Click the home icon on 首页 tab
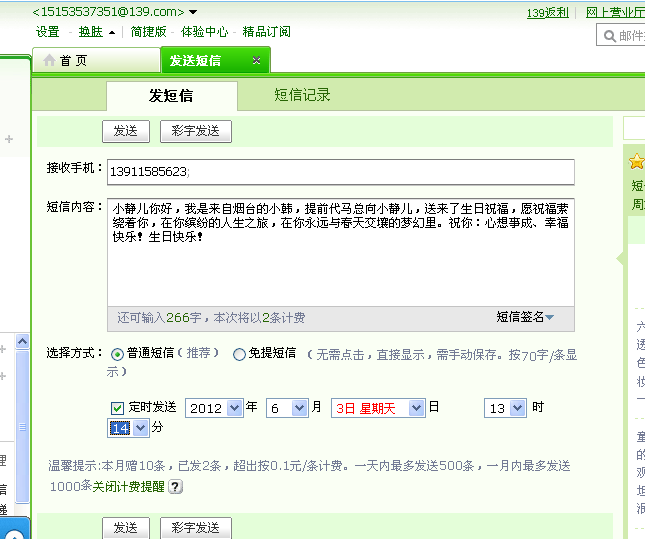 [49, 60]
